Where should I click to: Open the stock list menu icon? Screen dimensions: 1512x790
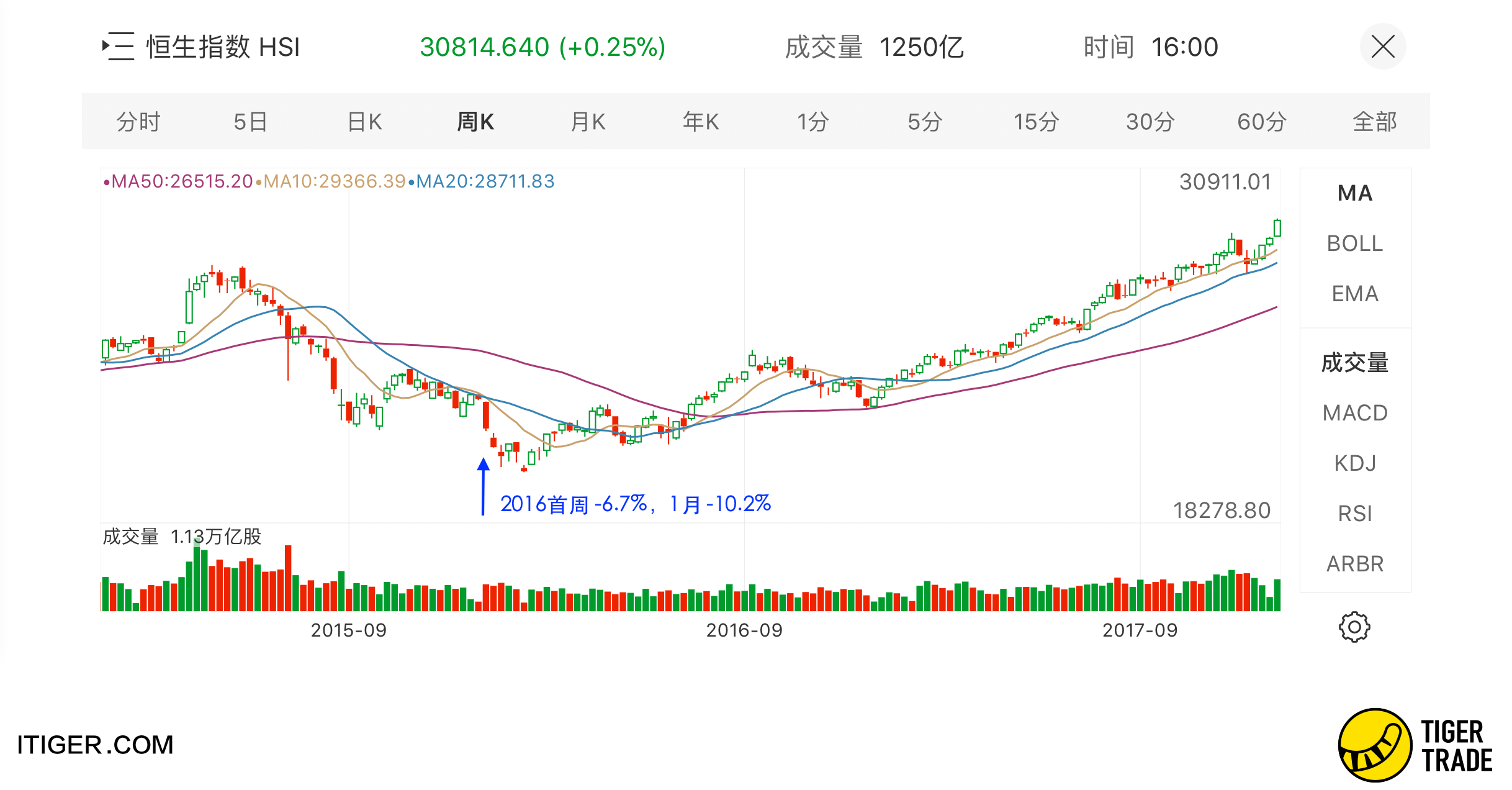tap(119, 47)
